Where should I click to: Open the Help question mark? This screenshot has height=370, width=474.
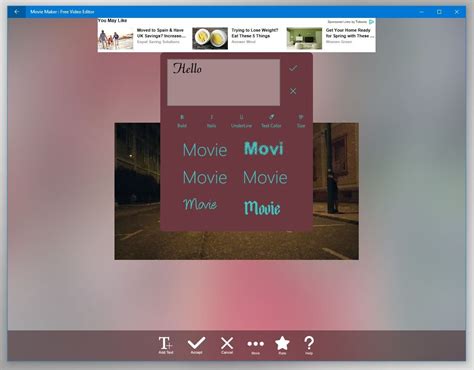(x=309, y=345)
